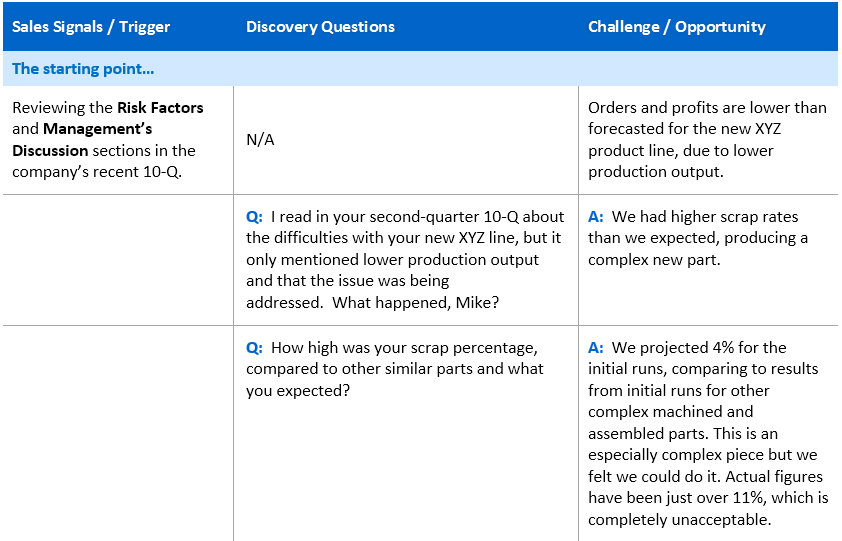
Task: Click the 'completely unacceptable' text line
Action: (x=680, y=520)
